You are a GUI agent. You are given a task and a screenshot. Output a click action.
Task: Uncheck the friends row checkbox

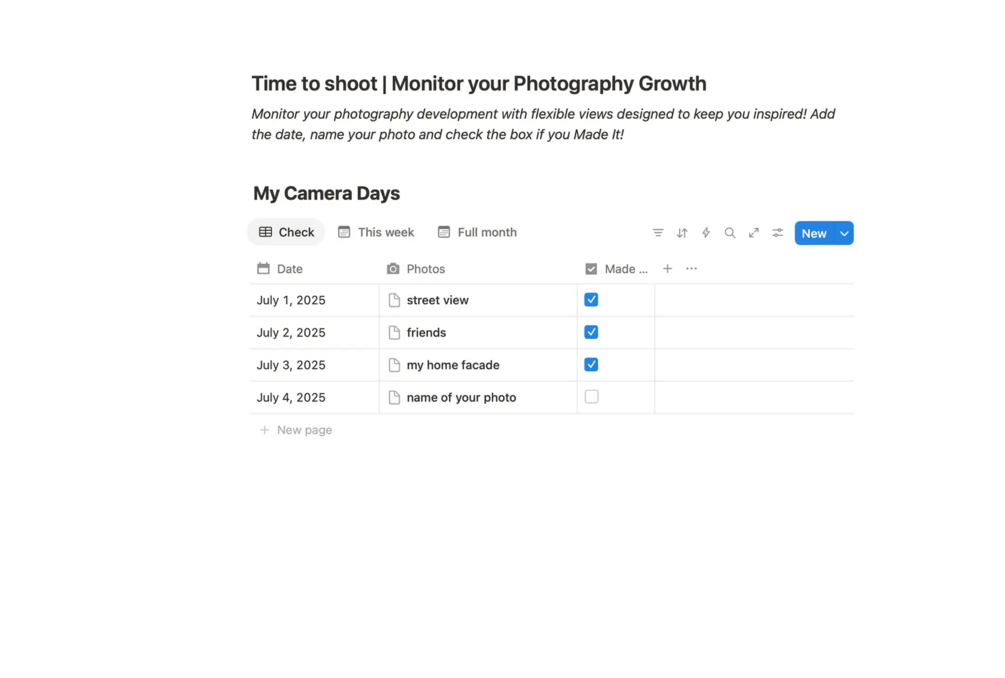(x=591, y=332)
